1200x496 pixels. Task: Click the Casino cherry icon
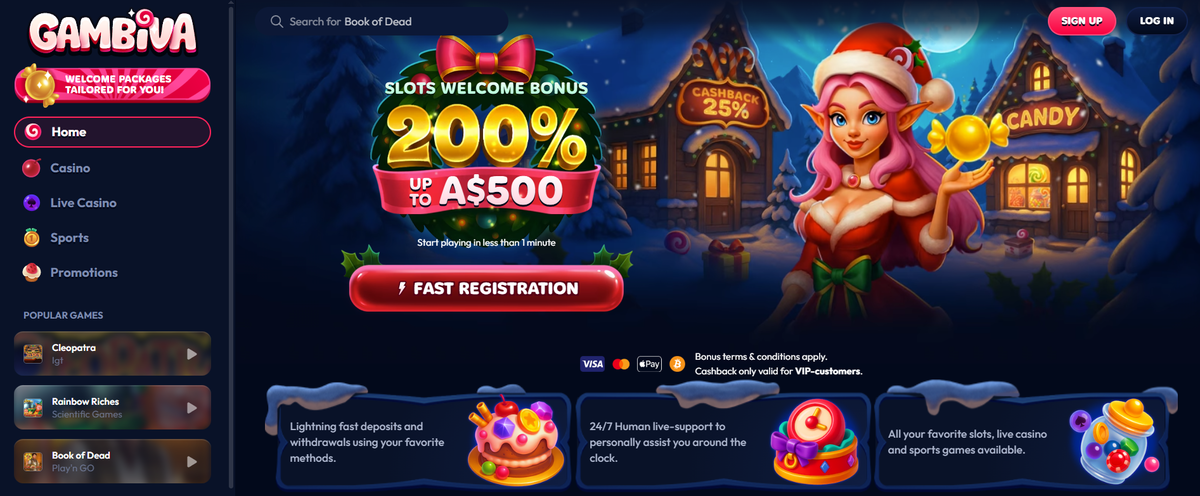point(32,168)
